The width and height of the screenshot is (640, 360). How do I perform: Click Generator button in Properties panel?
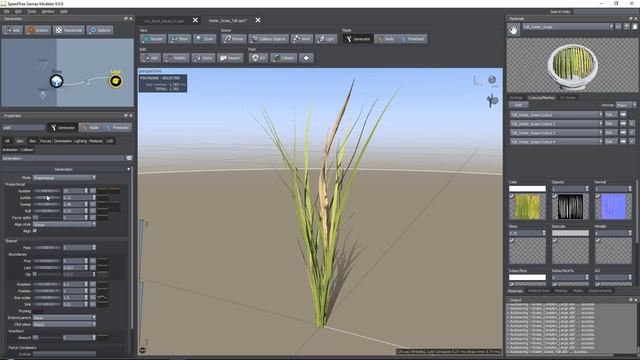(62, 128)
